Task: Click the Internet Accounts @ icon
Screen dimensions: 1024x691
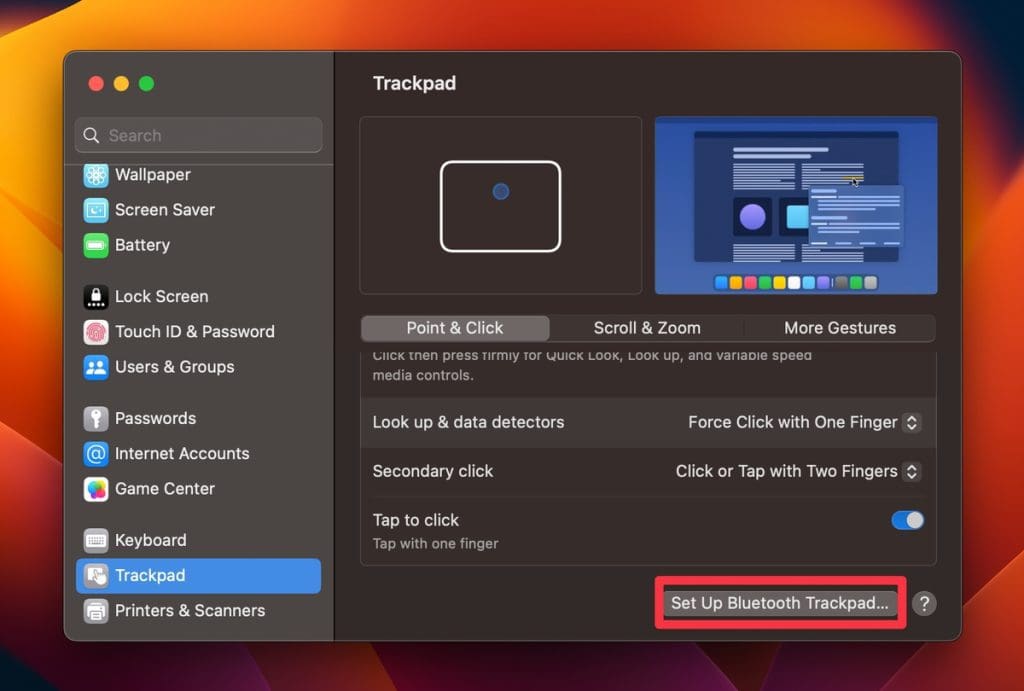Action: point(96,454)
